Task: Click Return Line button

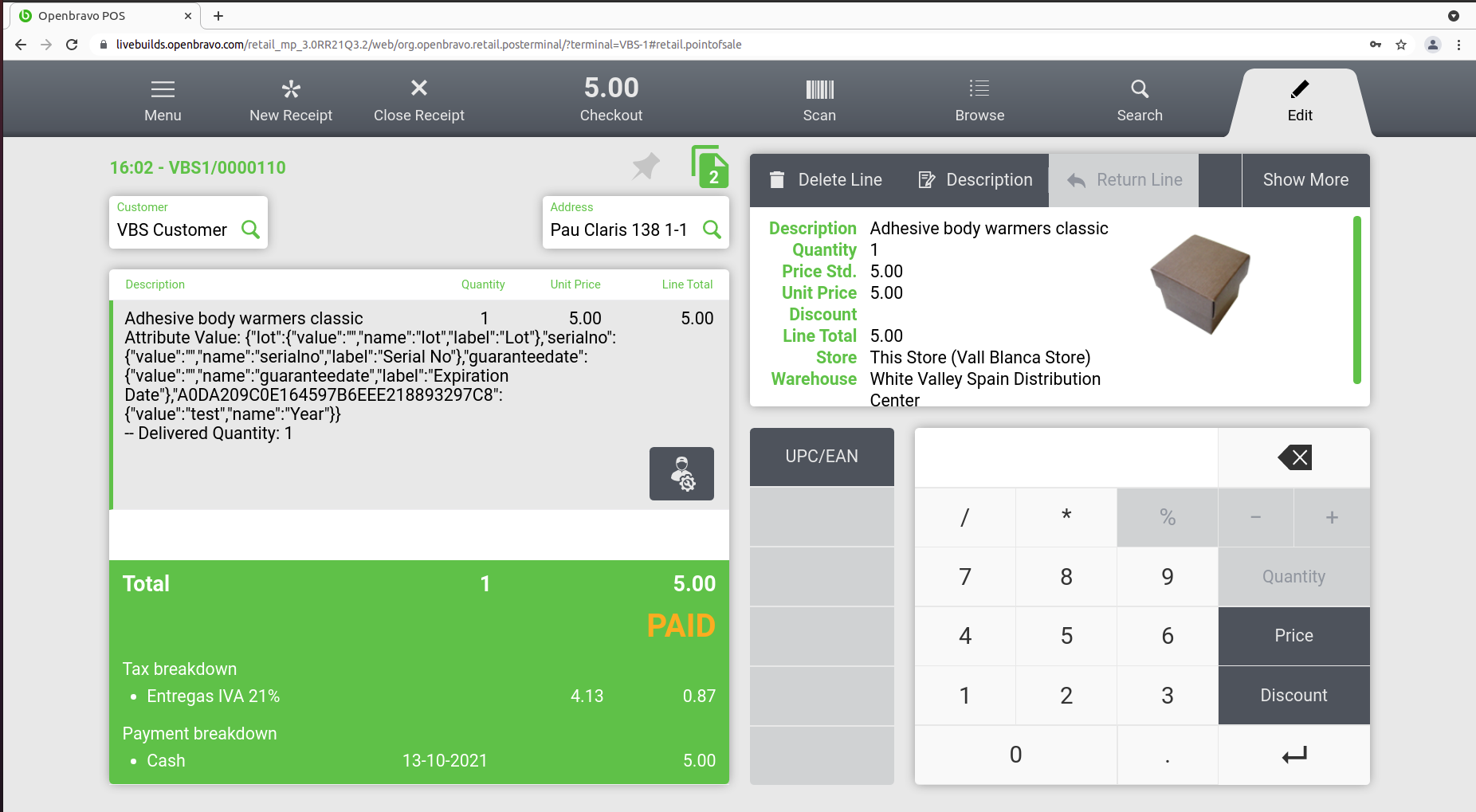Action: [1124, 180]
